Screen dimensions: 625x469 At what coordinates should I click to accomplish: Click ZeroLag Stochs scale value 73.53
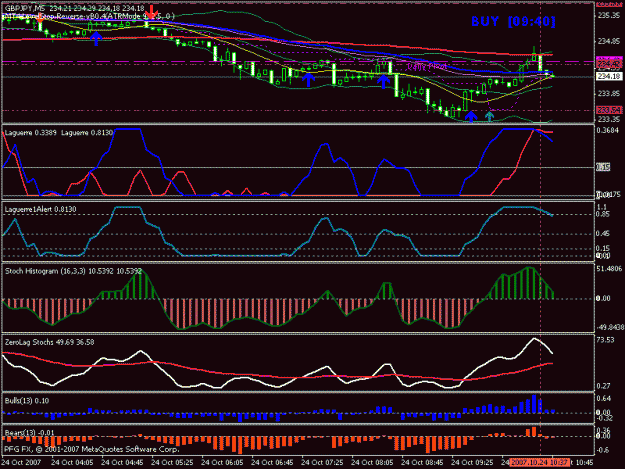(605, 340)
